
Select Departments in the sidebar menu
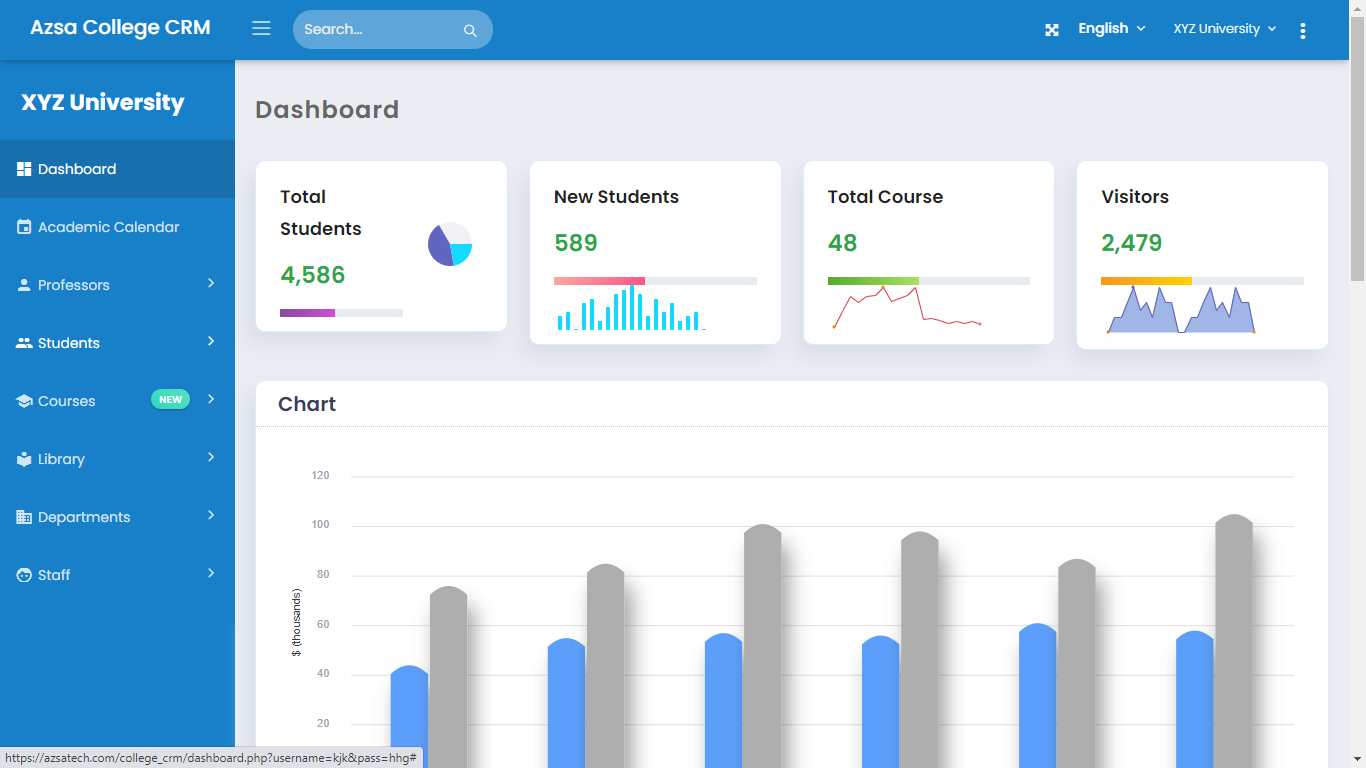click(x=84, y=517)
